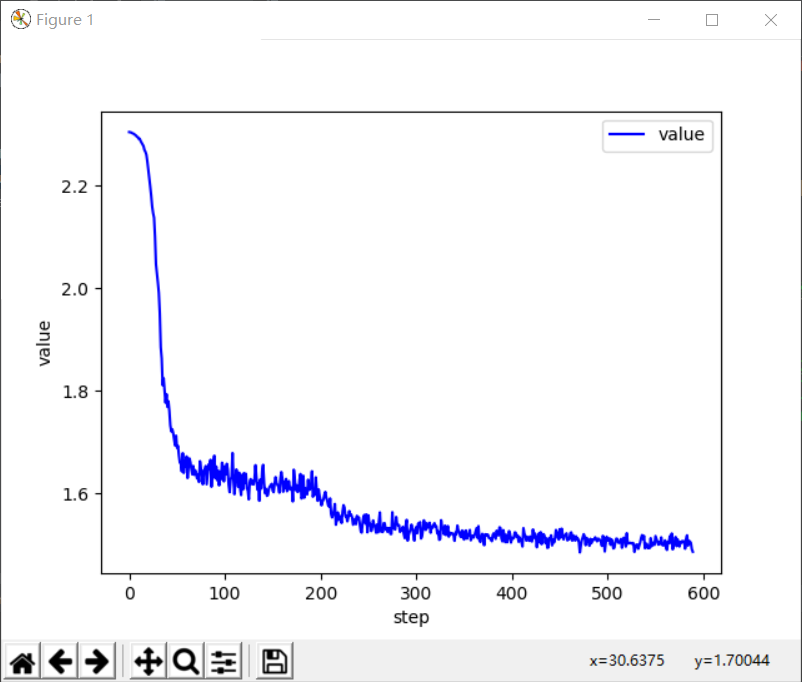Screen dimensions: 802x682
Task: Click the 1.6 y-axis tick label
Action: (x=75, y=494)
